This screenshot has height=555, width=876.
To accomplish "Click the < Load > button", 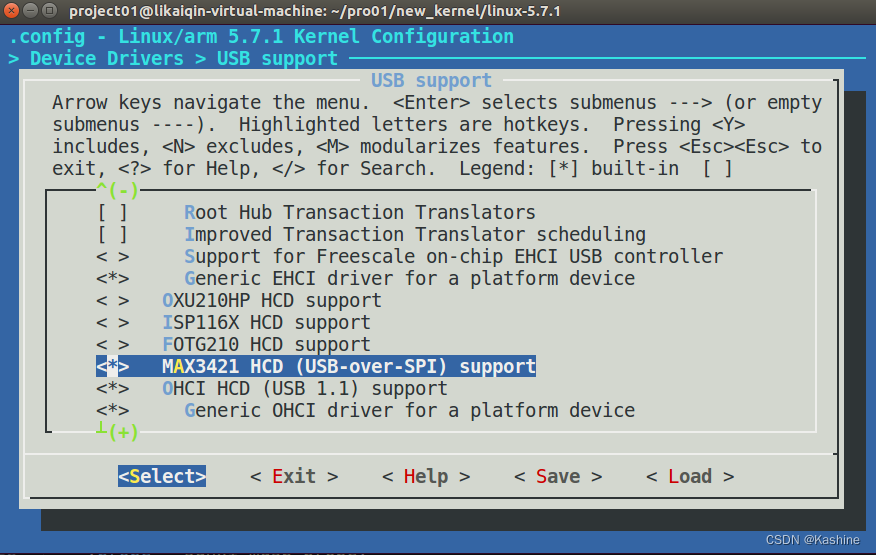I will click(690, 476).
